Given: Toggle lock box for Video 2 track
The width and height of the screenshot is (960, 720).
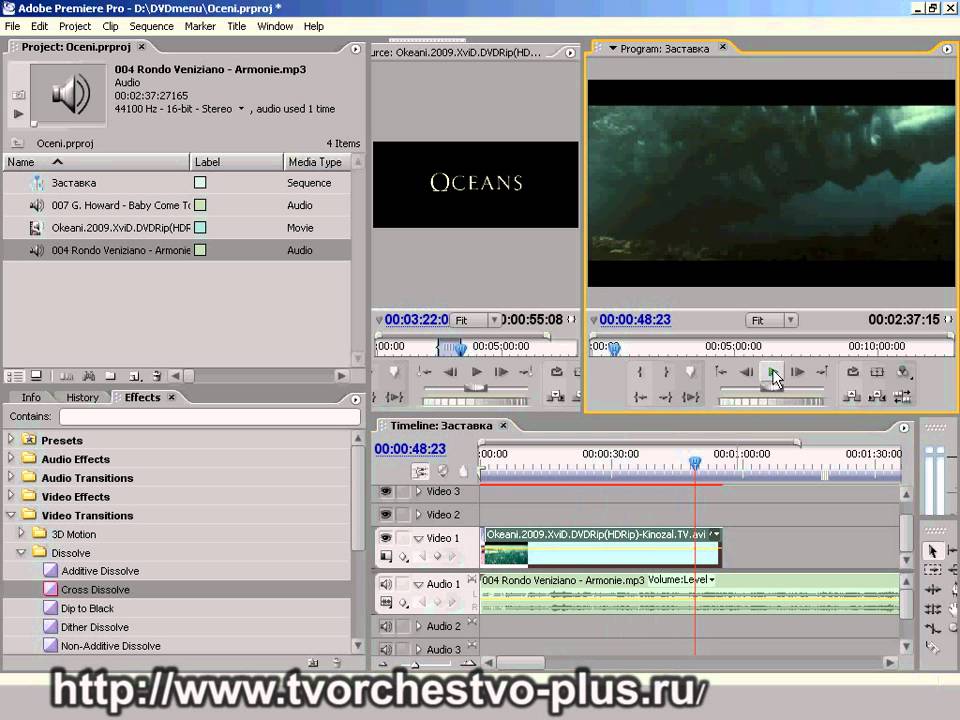Looking at the screenshot, I should 403,515.
